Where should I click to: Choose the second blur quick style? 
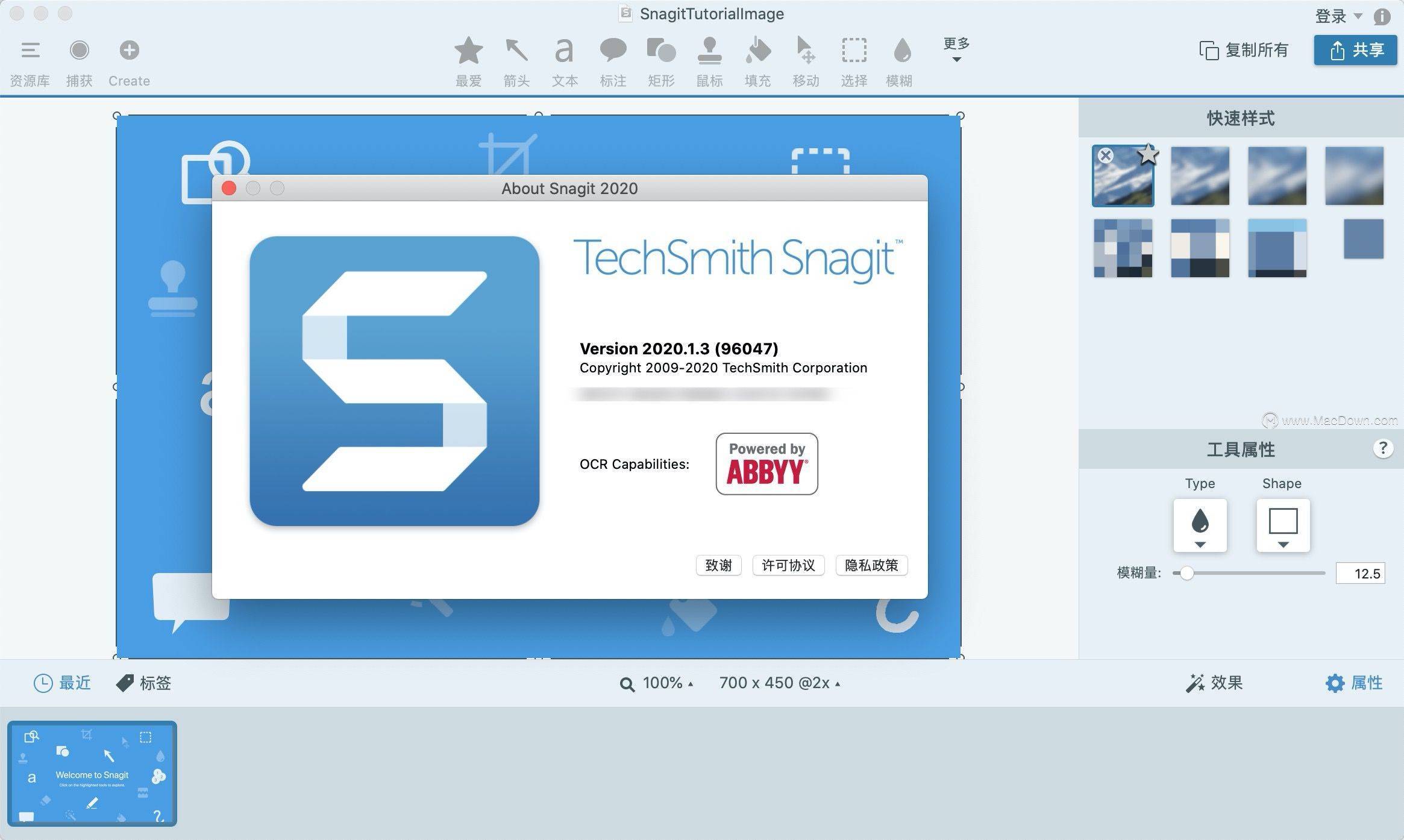(1200, 176)
